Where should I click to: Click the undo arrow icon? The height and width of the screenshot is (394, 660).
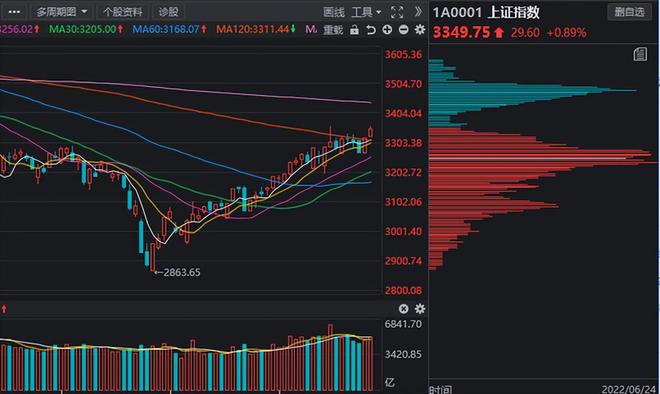tap(371, 30)
